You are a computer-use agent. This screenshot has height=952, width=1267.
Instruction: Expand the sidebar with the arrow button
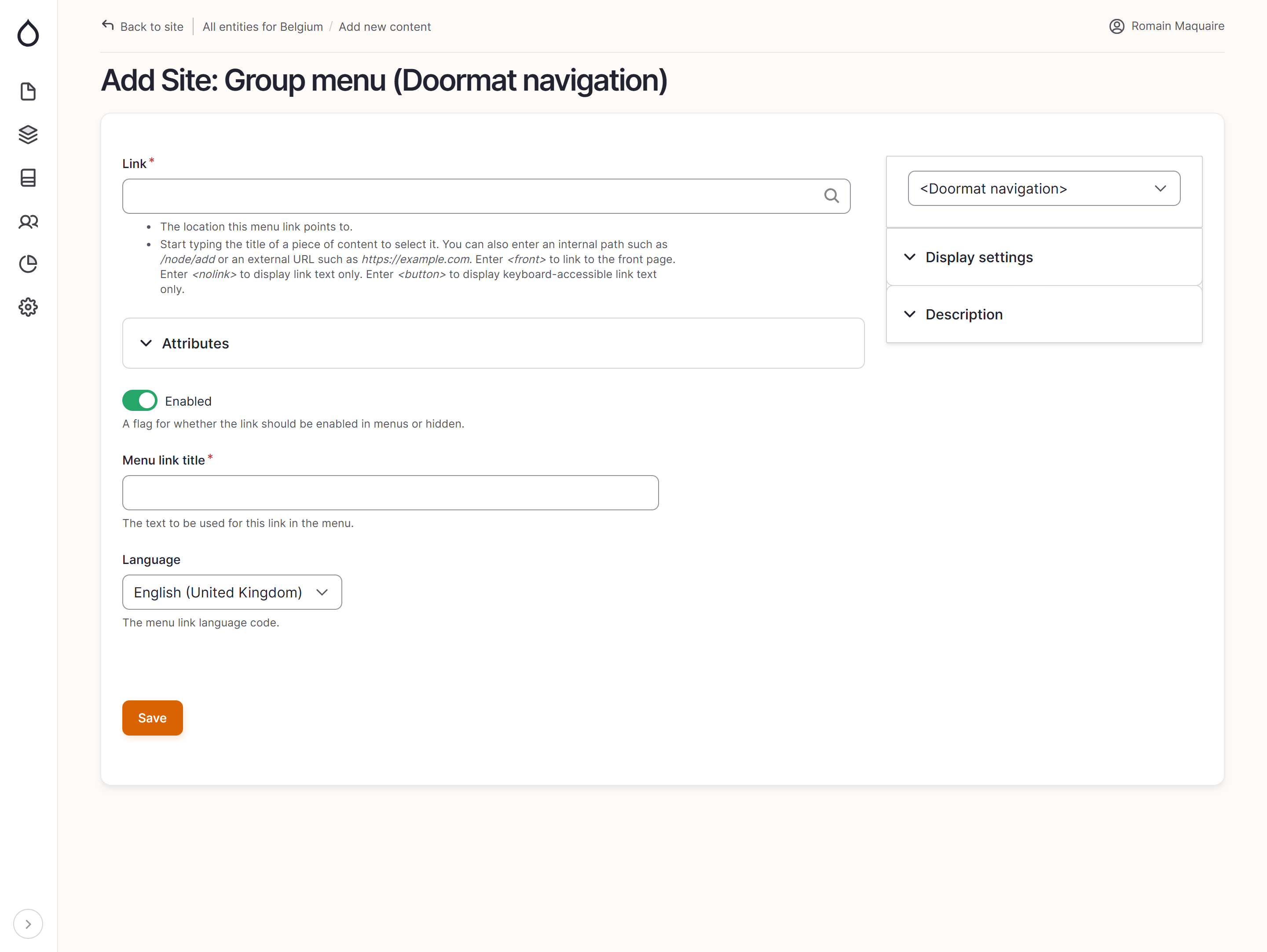[x=28, y=923]
